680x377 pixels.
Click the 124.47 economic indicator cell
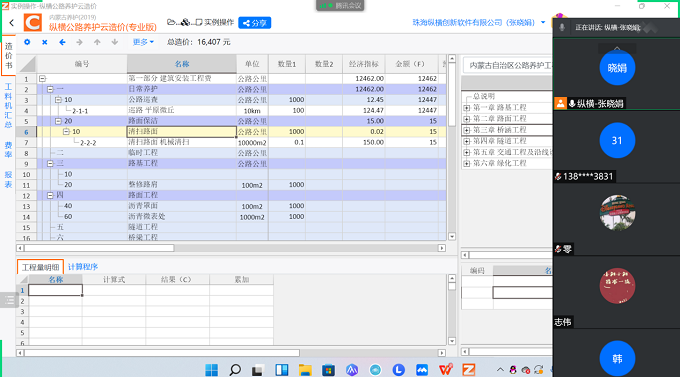pos(363,111)
